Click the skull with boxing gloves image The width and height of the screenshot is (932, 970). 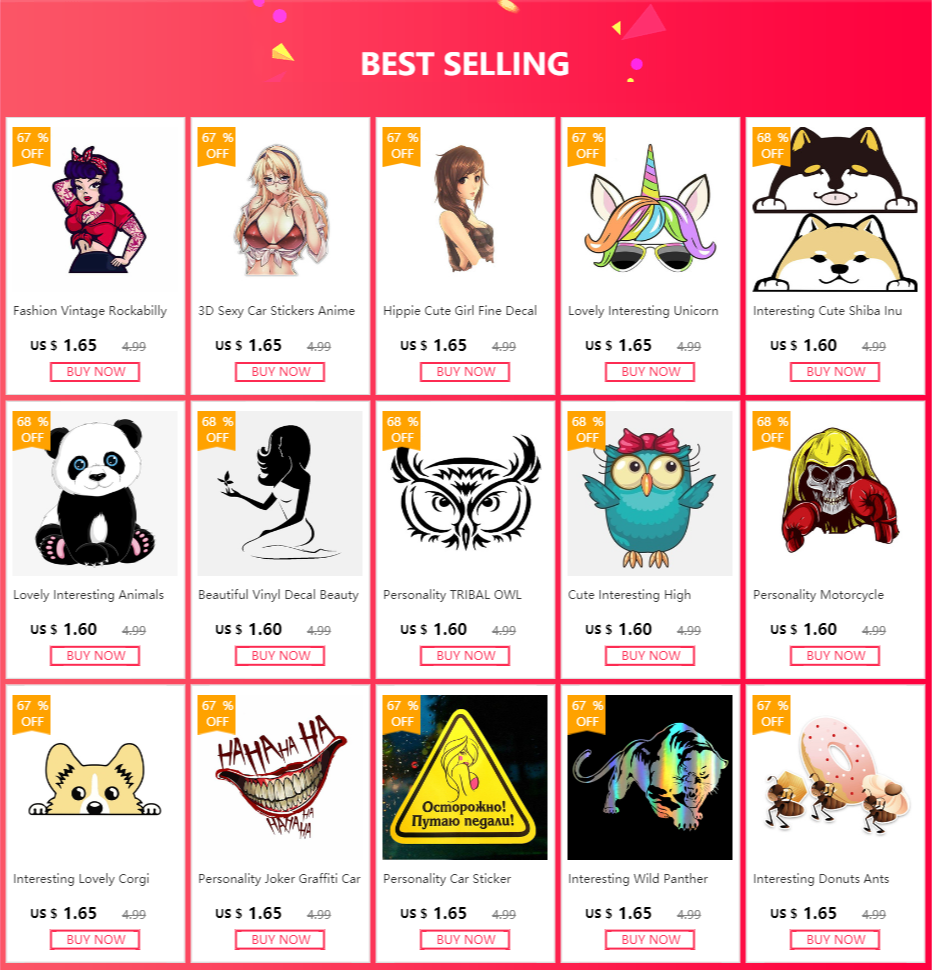click(835, 493)
